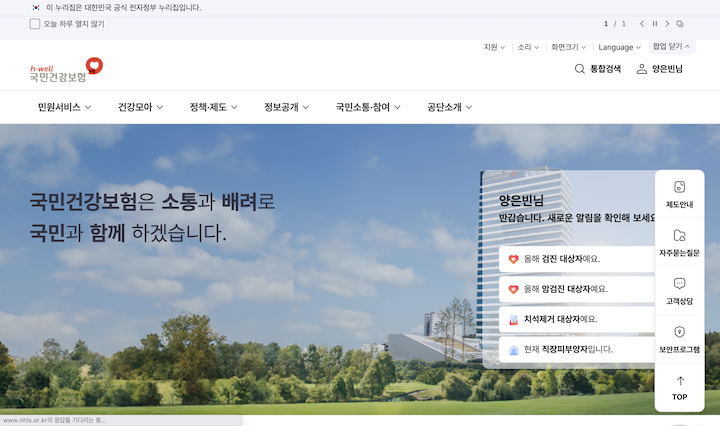This screenshot has height=426, width=720.
Task: Click the www.nhis.or.kr loading status bar text
Action: click(54, 420)
